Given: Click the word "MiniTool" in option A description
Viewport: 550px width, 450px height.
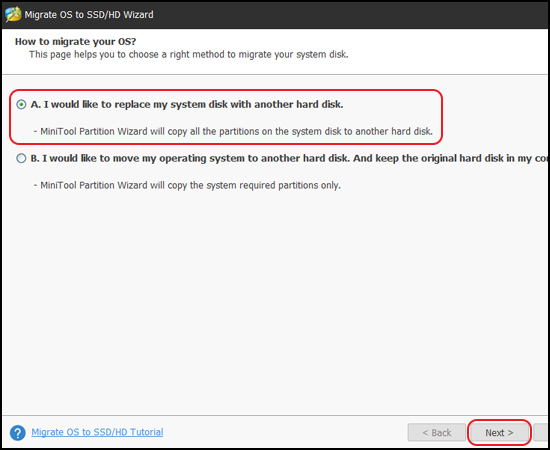Looking at the screenshot, I should pos(59,132).
